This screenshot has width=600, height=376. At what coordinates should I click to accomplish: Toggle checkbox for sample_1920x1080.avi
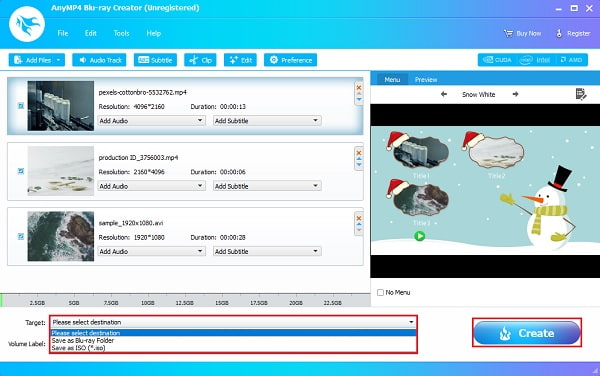point(21,236)
